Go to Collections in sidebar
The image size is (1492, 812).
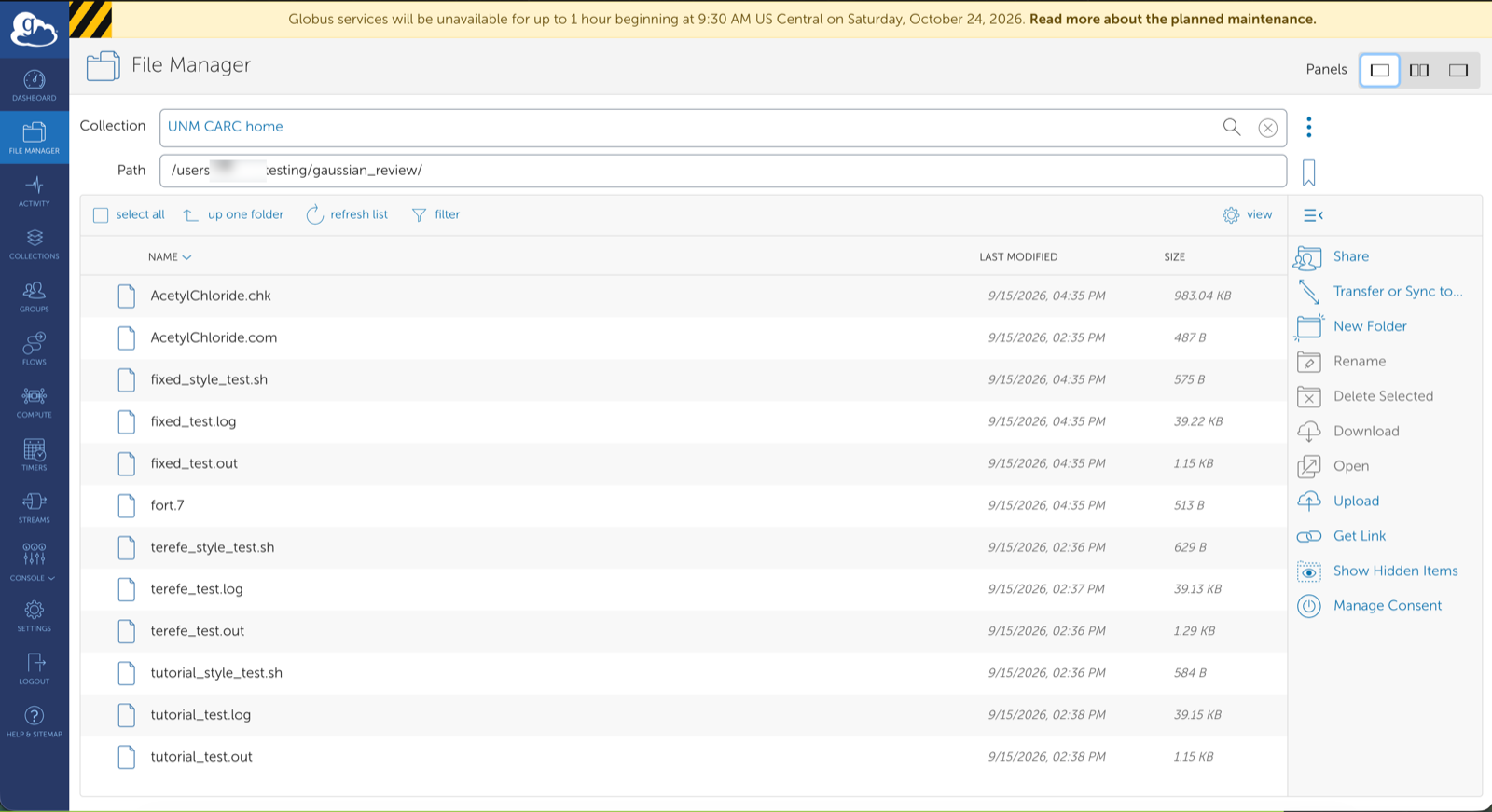point(35,243)
